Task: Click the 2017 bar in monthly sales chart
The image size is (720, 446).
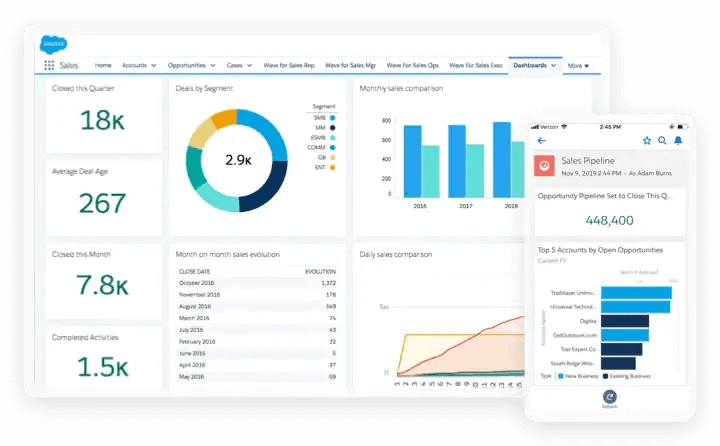Action: [457, 161]
